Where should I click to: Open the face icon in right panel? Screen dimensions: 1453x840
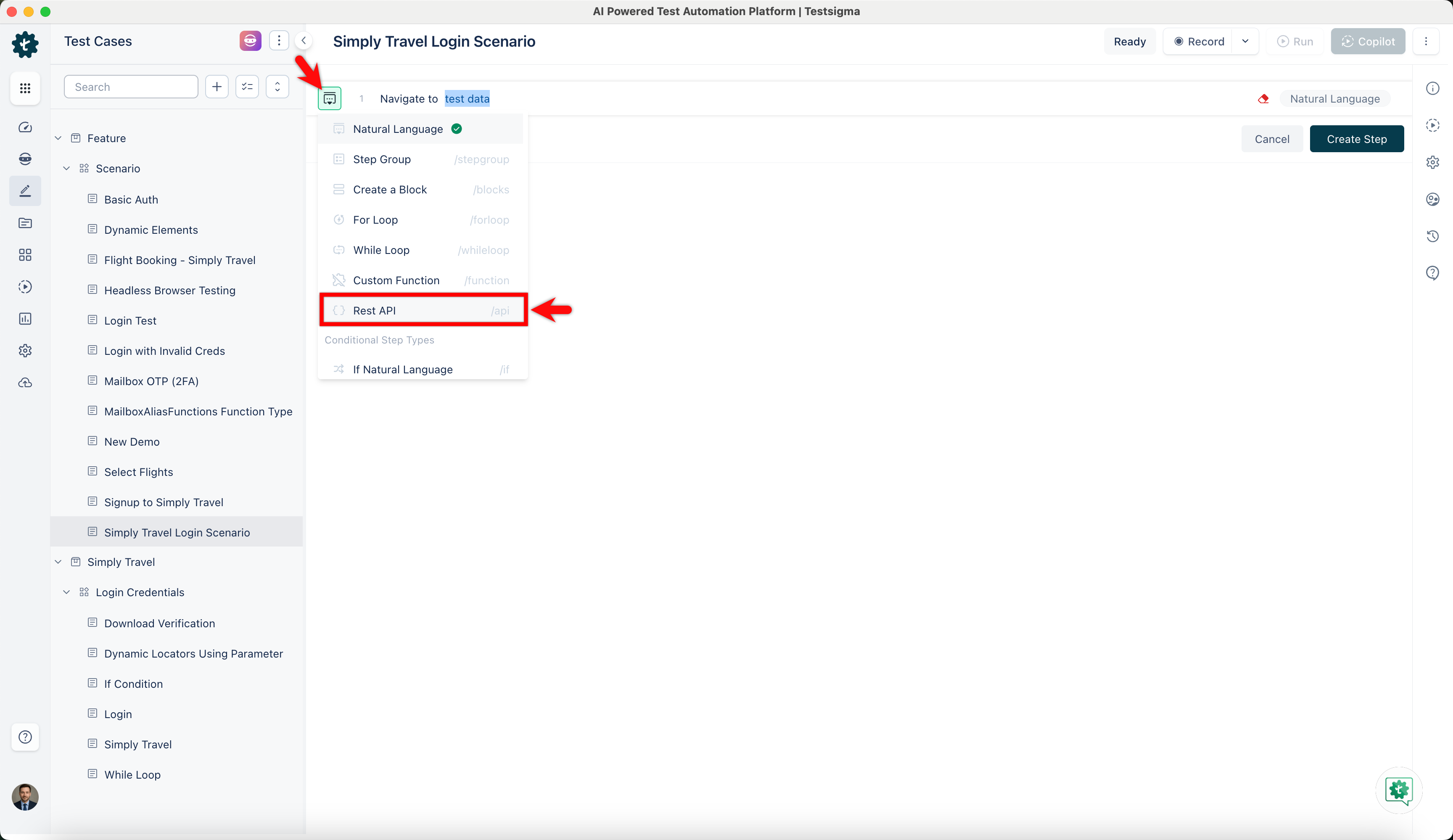tap(1433, 199)
